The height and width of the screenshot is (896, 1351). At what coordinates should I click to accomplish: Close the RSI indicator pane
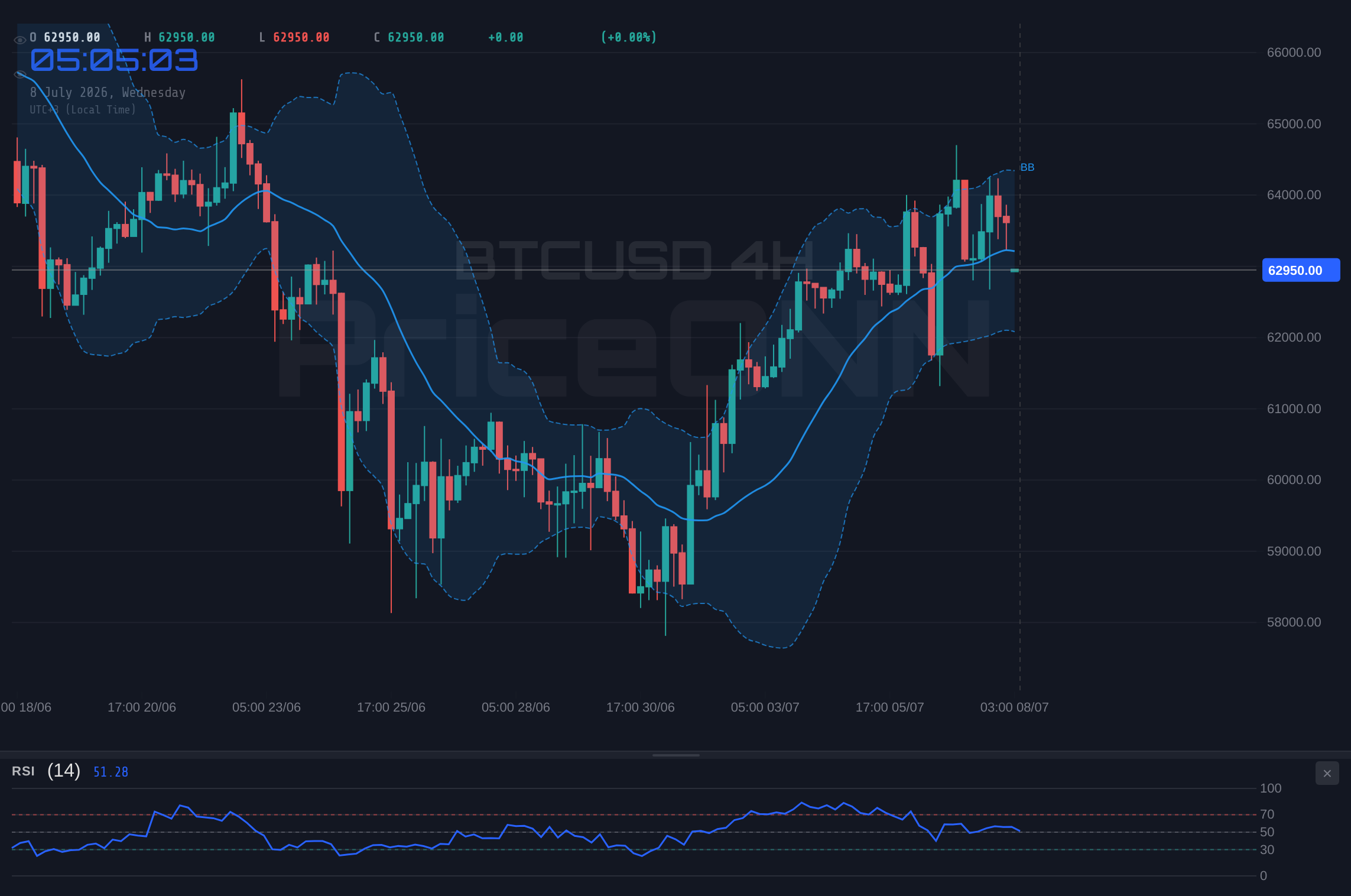click(x=1327, y=773)
